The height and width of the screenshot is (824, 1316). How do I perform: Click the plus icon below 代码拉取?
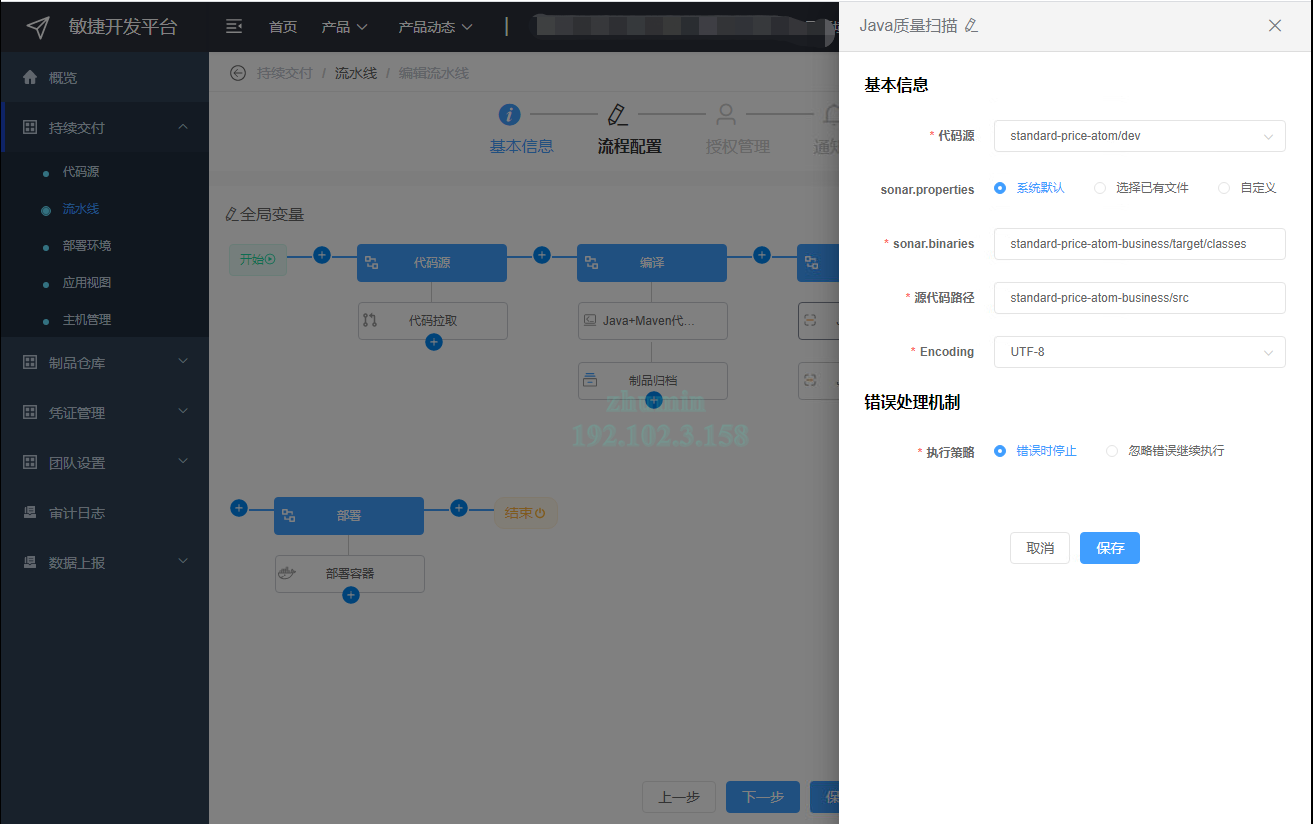point(433,342)
